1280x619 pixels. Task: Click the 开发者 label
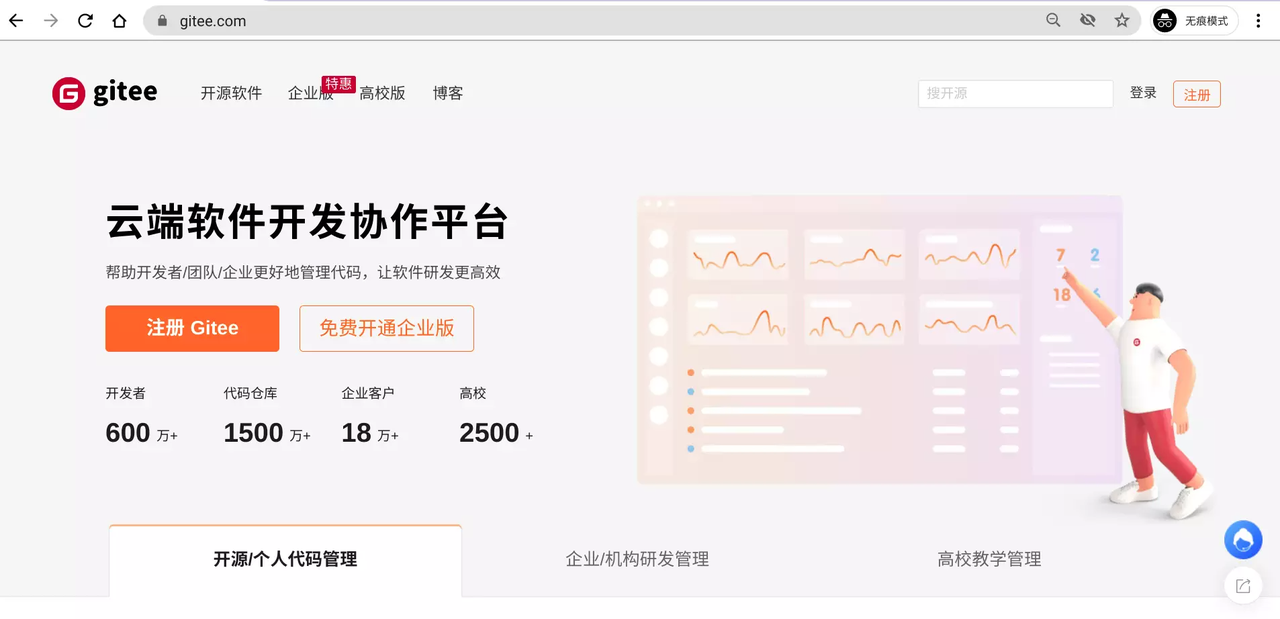[x=125, y=393]
